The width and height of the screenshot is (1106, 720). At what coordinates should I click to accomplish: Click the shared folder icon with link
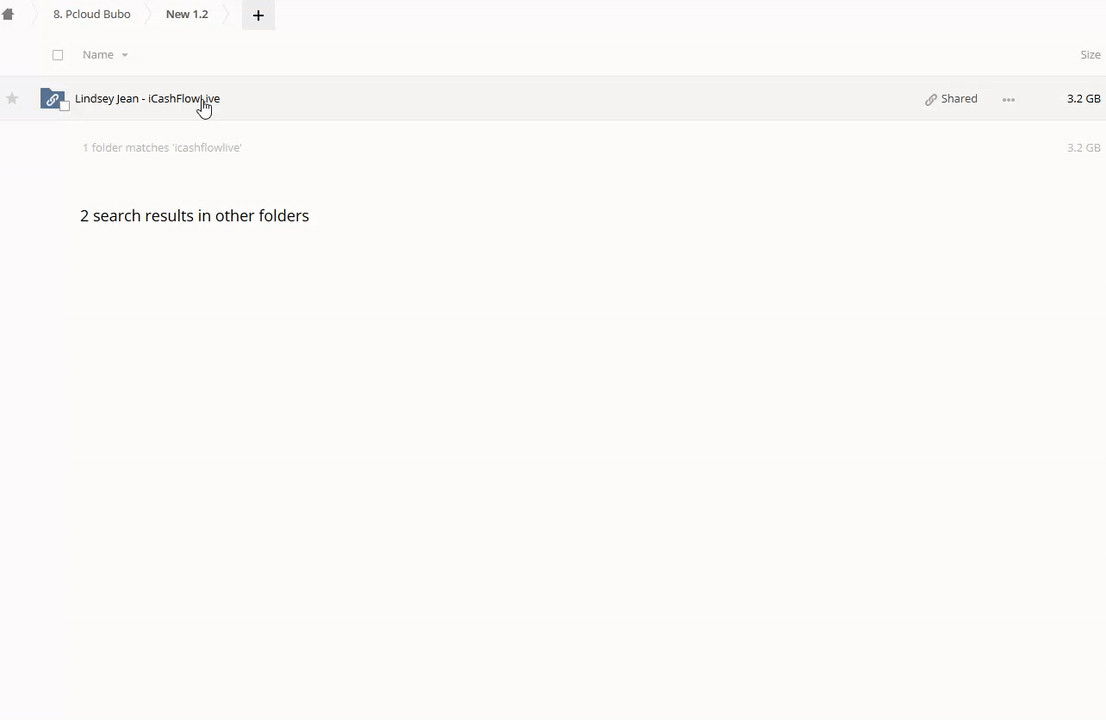click(x=51, y=98)
